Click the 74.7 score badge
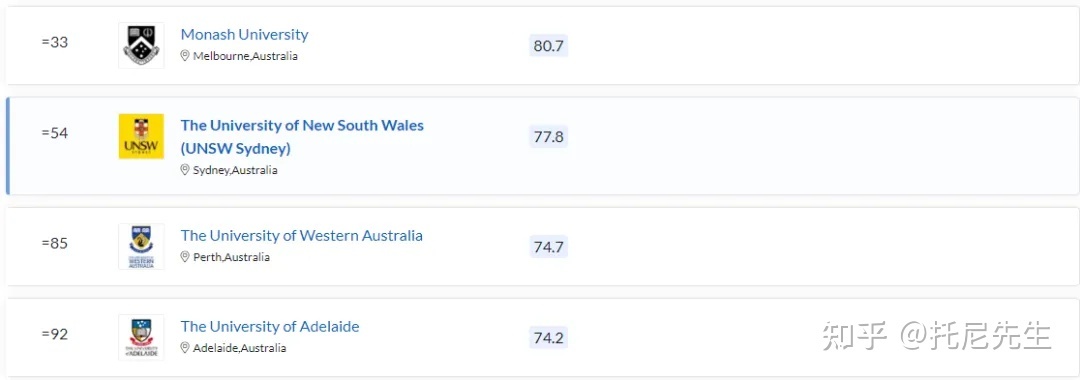This screenshot has height=380, width=1080. point(548,246)
